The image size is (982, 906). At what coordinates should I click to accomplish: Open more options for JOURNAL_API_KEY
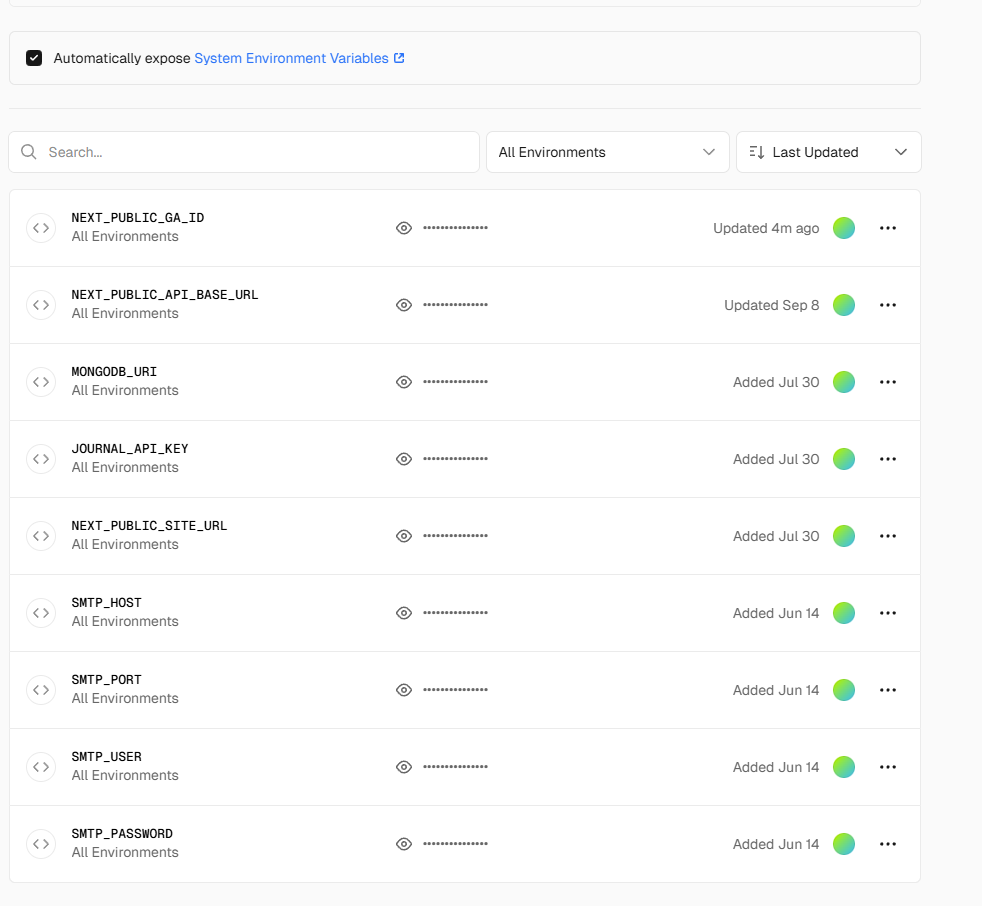tap(887, 459)
